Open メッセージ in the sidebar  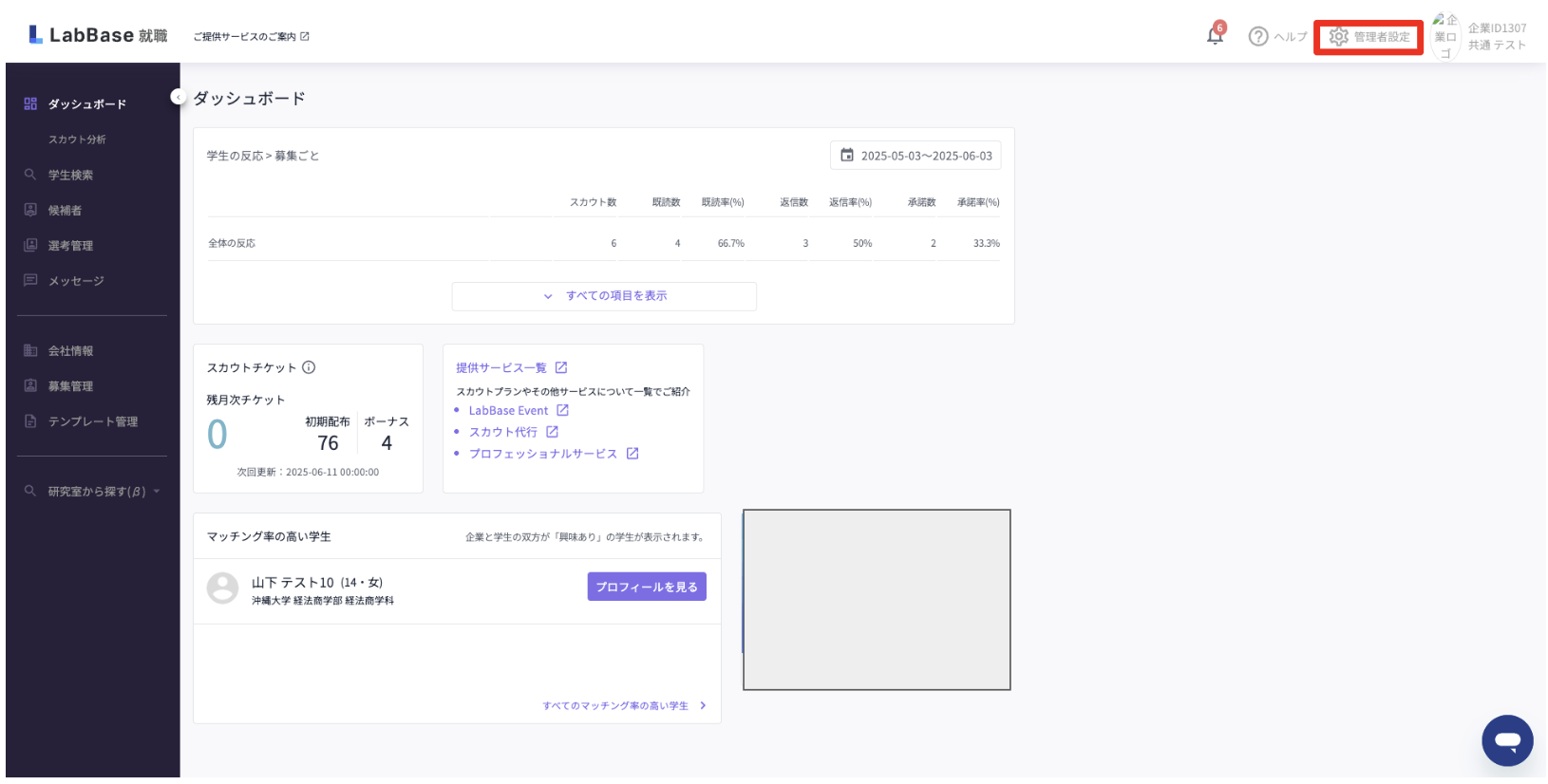(x=76, y=281)
